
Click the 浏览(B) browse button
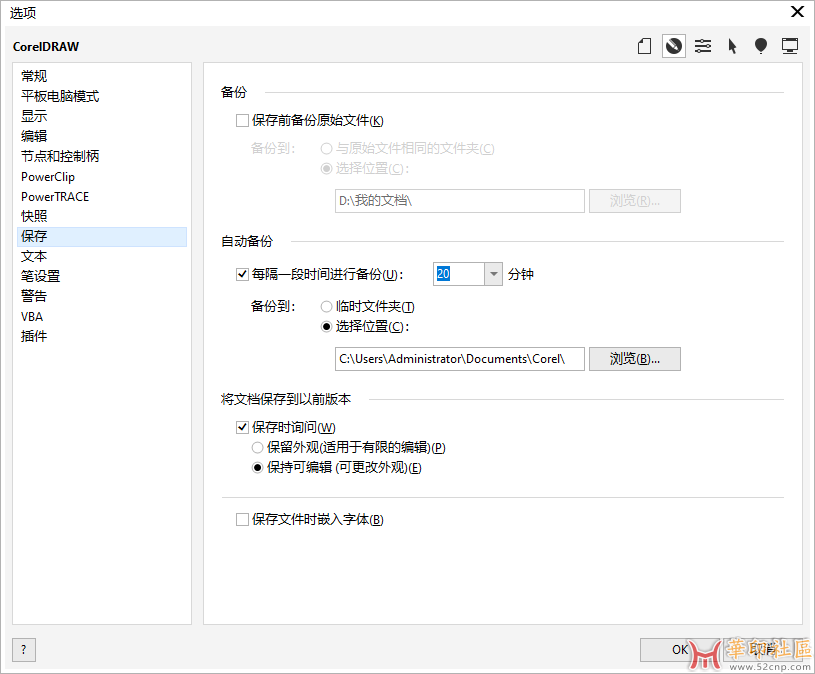(635, 359)
